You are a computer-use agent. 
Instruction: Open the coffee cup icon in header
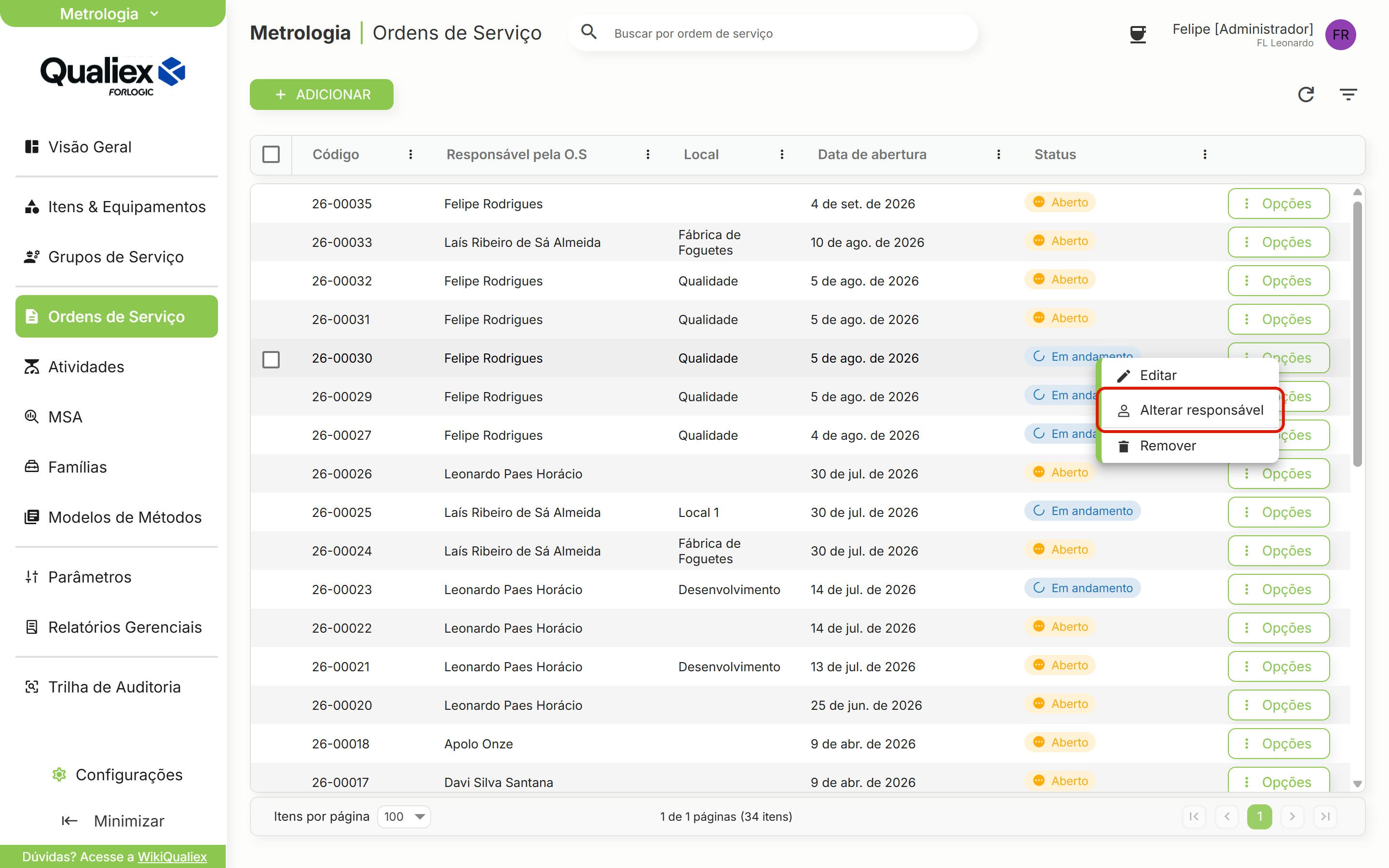pos(1138,34)
